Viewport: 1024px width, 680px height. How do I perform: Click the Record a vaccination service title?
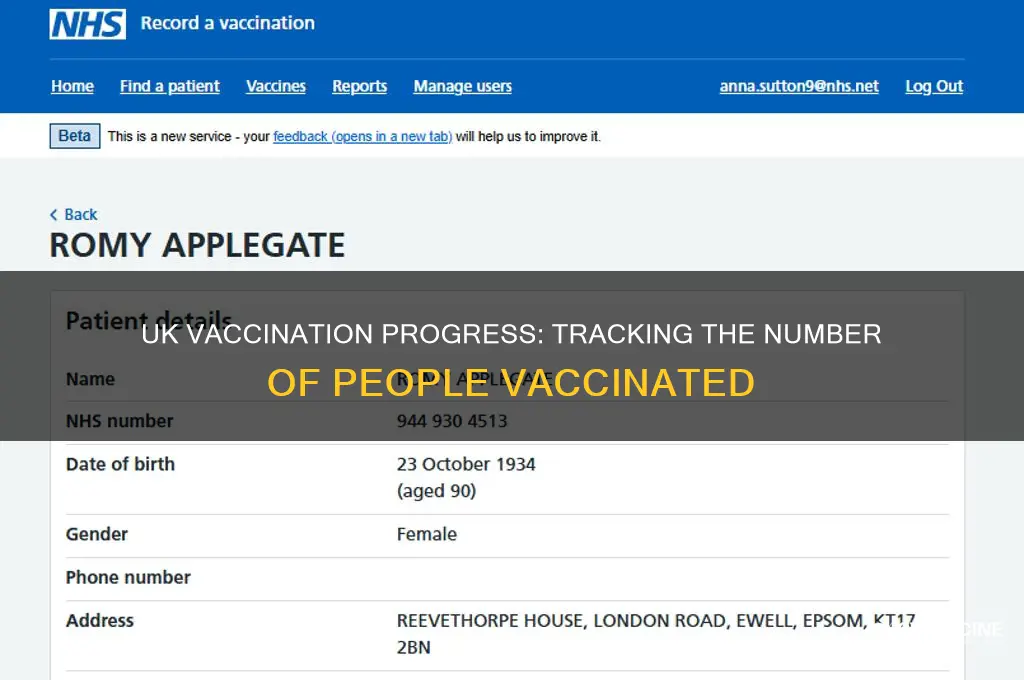tap(227, 24)
